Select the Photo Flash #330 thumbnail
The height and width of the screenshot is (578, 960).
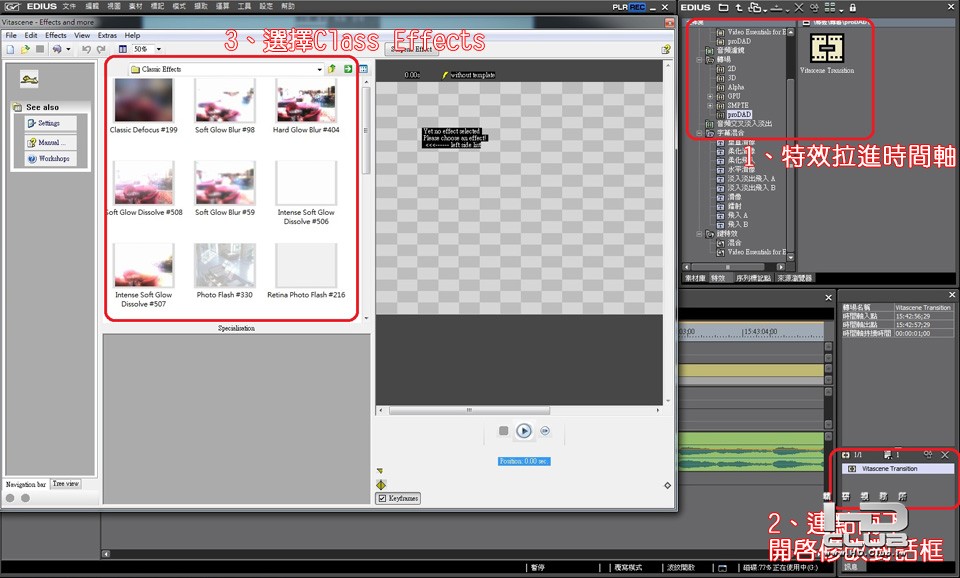225,271
